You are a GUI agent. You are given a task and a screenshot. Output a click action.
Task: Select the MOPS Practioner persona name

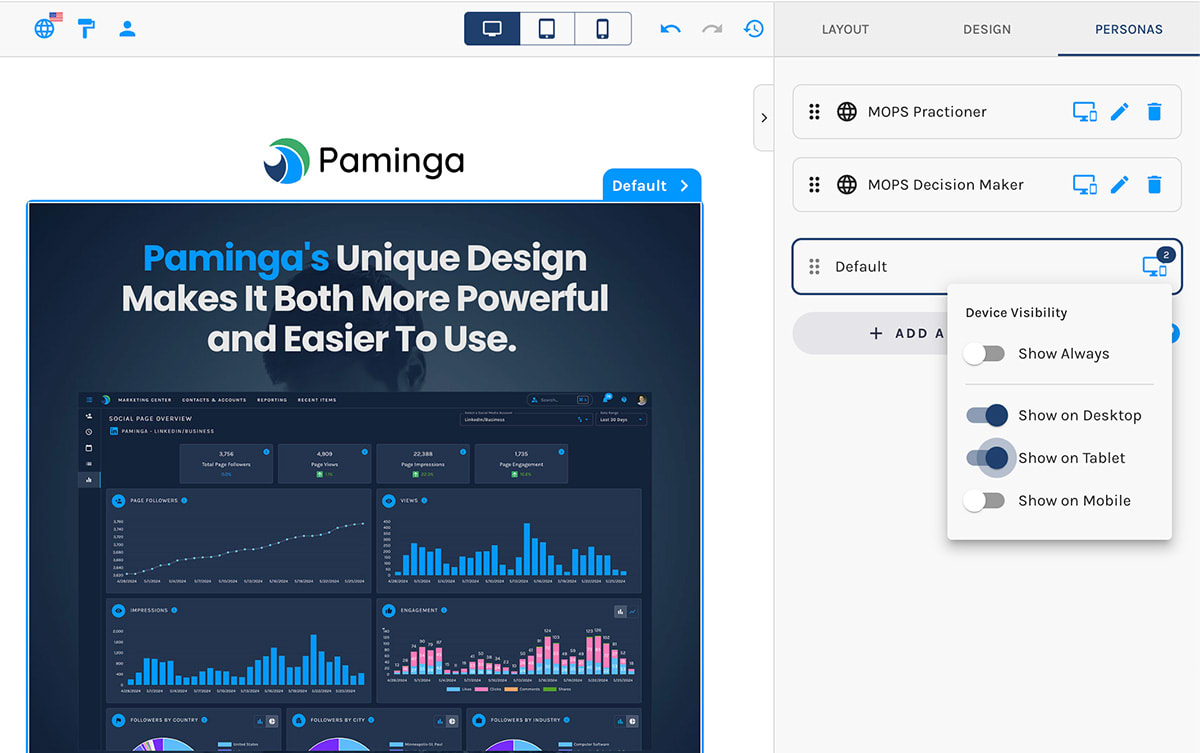927,112
